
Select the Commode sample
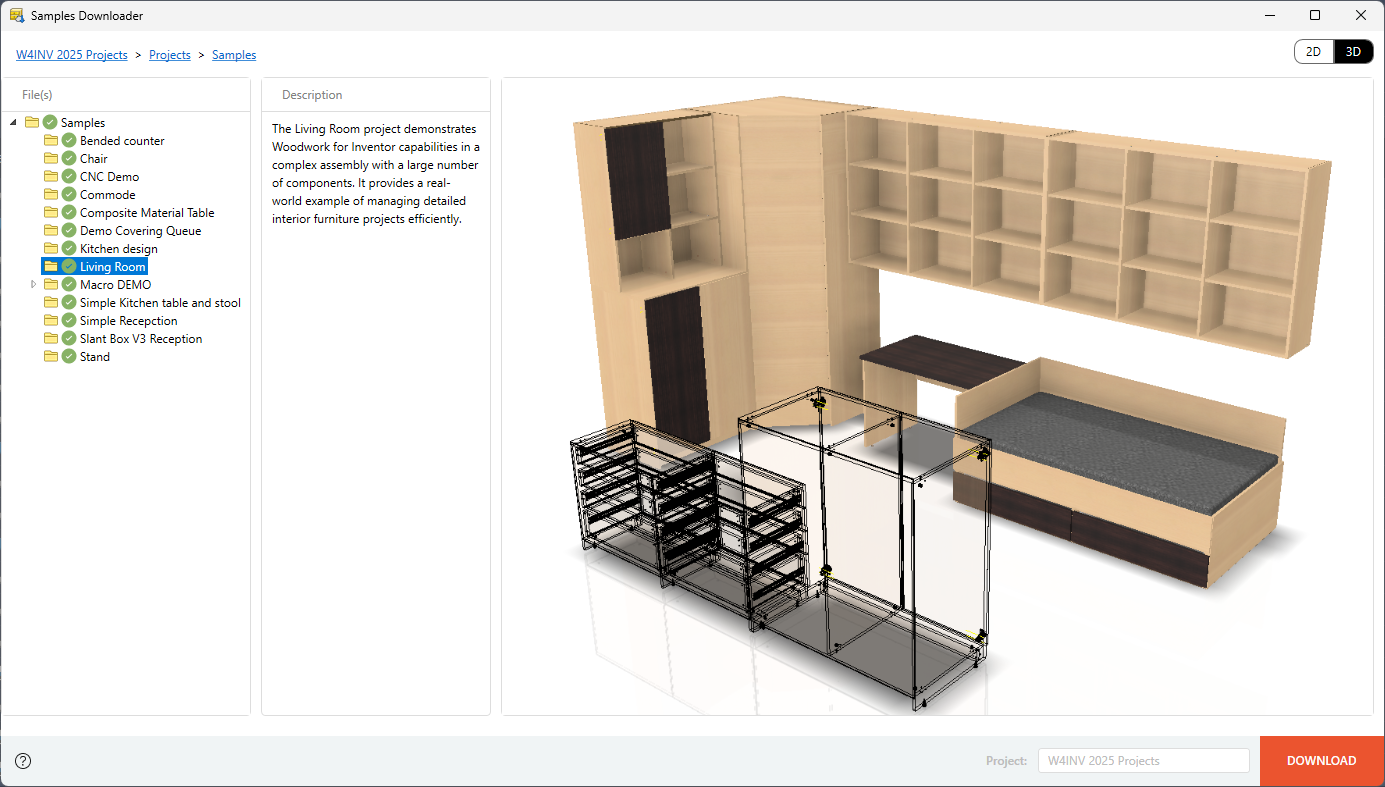(x=107, y=195)
